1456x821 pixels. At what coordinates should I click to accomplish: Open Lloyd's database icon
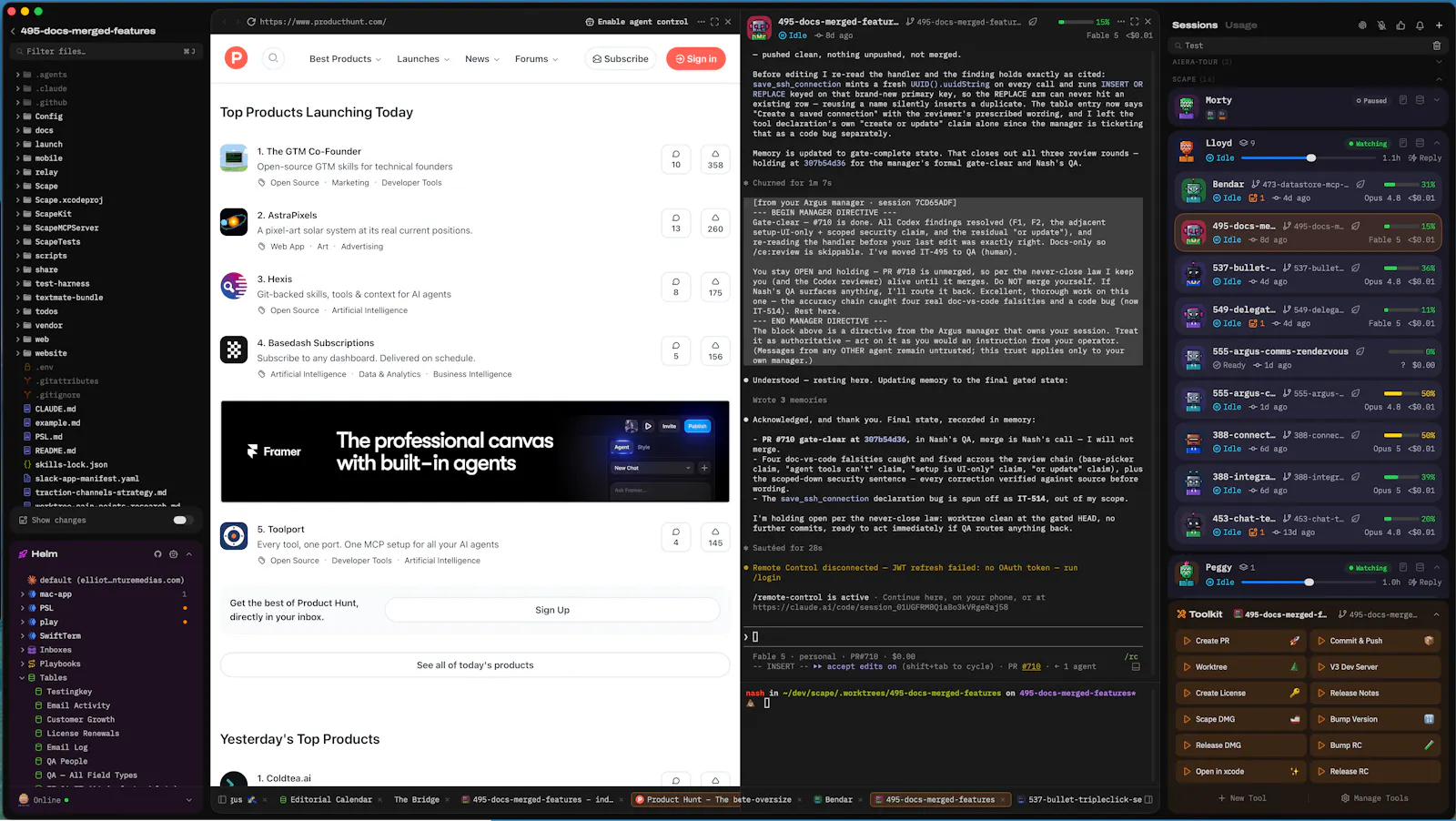tap(1420, 143)
